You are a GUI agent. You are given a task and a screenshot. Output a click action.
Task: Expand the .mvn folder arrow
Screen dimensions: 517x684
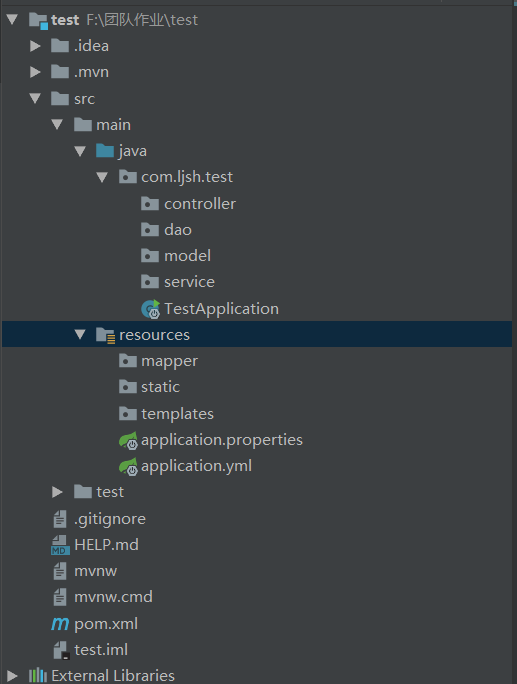(x=35, y=72)
